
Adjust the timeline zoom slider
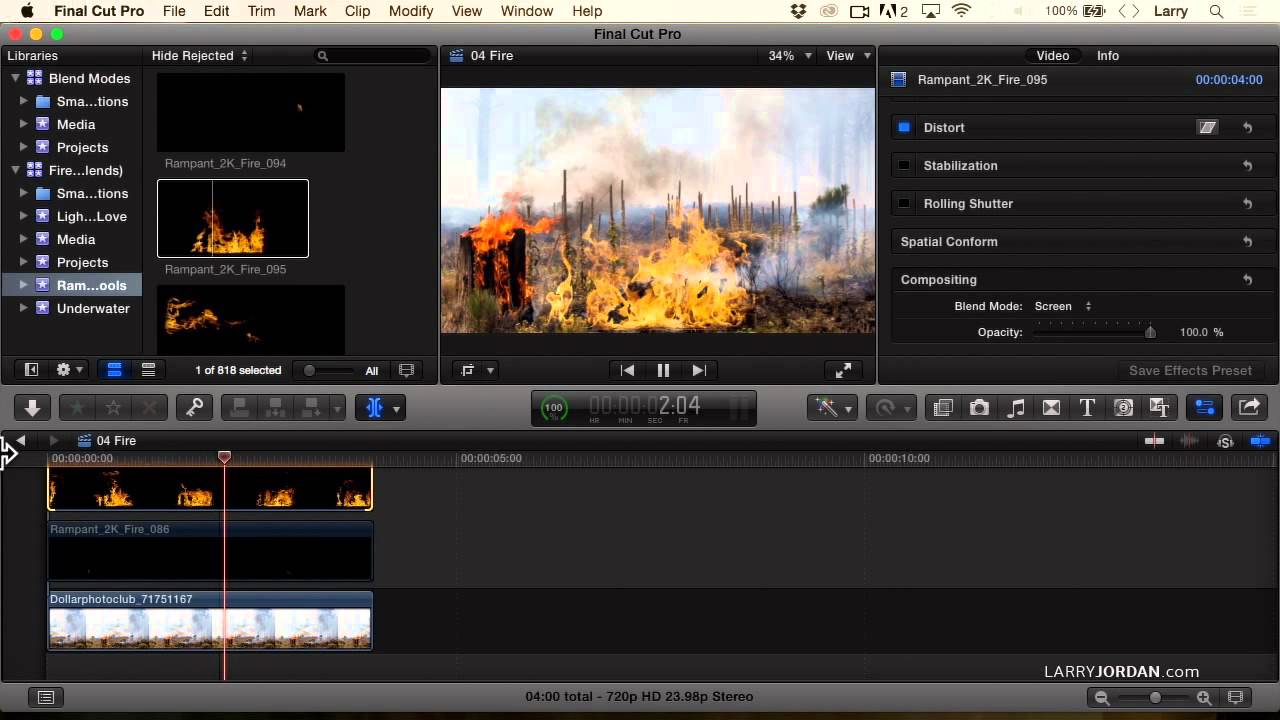pos(1155,698)
